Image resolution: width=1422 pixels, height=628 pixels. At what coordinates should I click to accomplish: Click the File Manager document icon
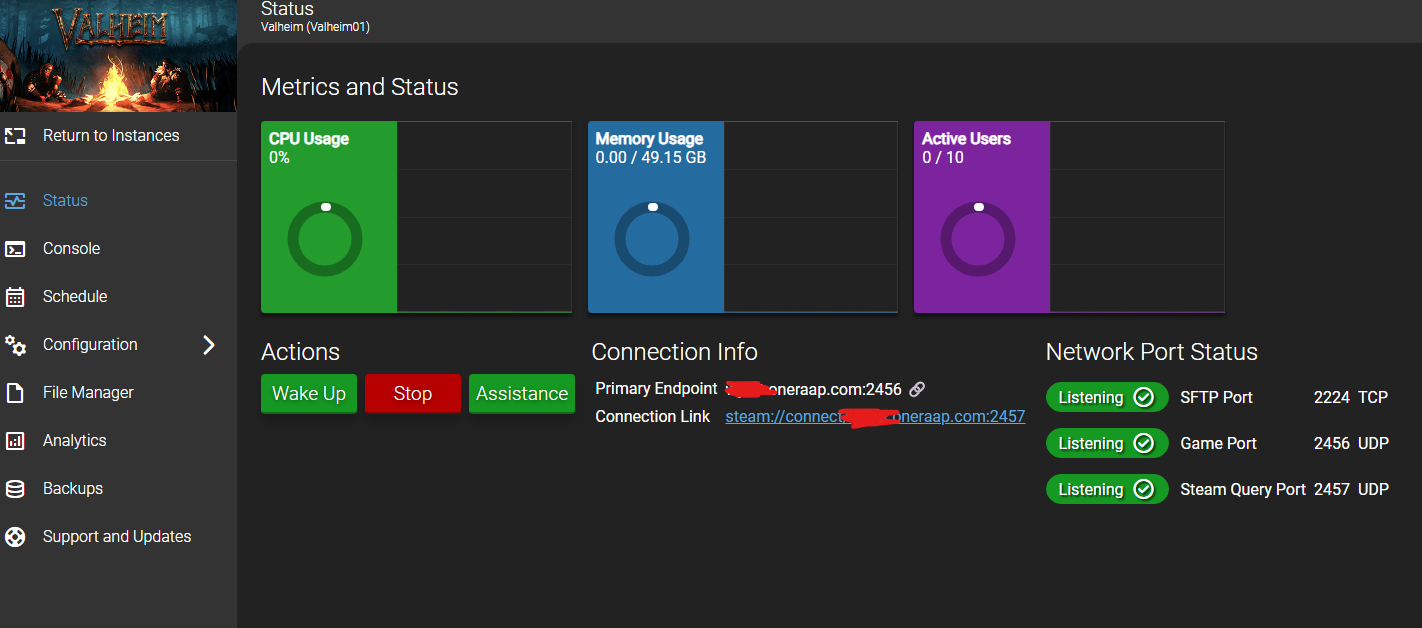15,393
